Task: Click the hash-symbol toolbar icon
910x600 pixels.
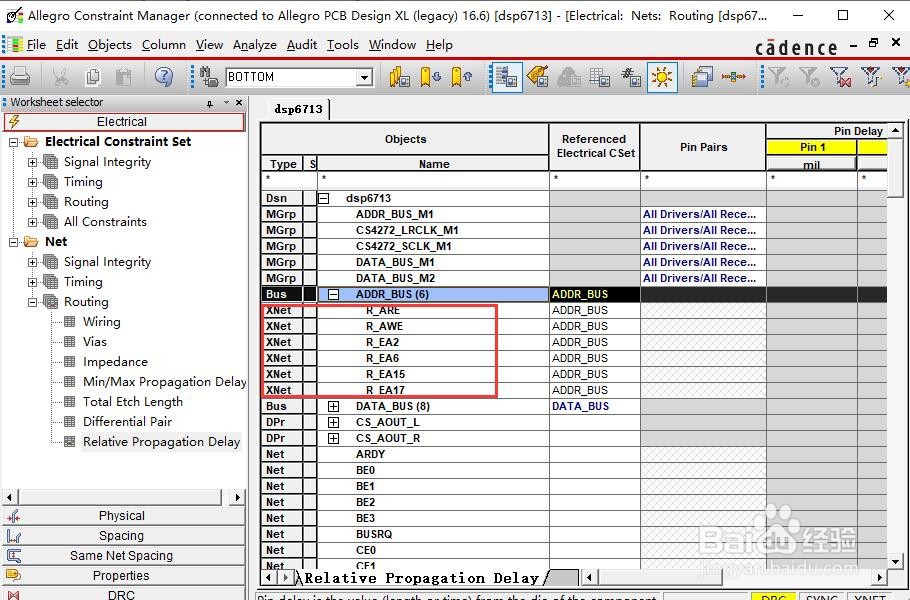Action: click(631, 77)
